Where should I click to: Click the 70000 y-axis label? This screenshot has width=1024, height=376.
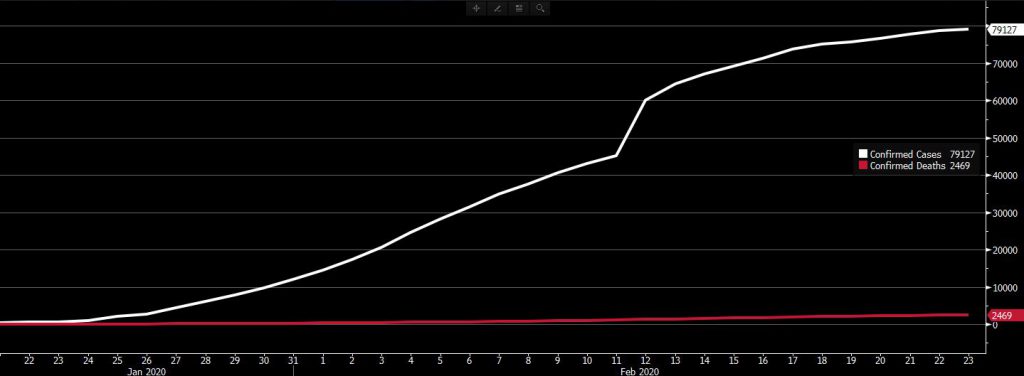click(x=1004, y=64)
